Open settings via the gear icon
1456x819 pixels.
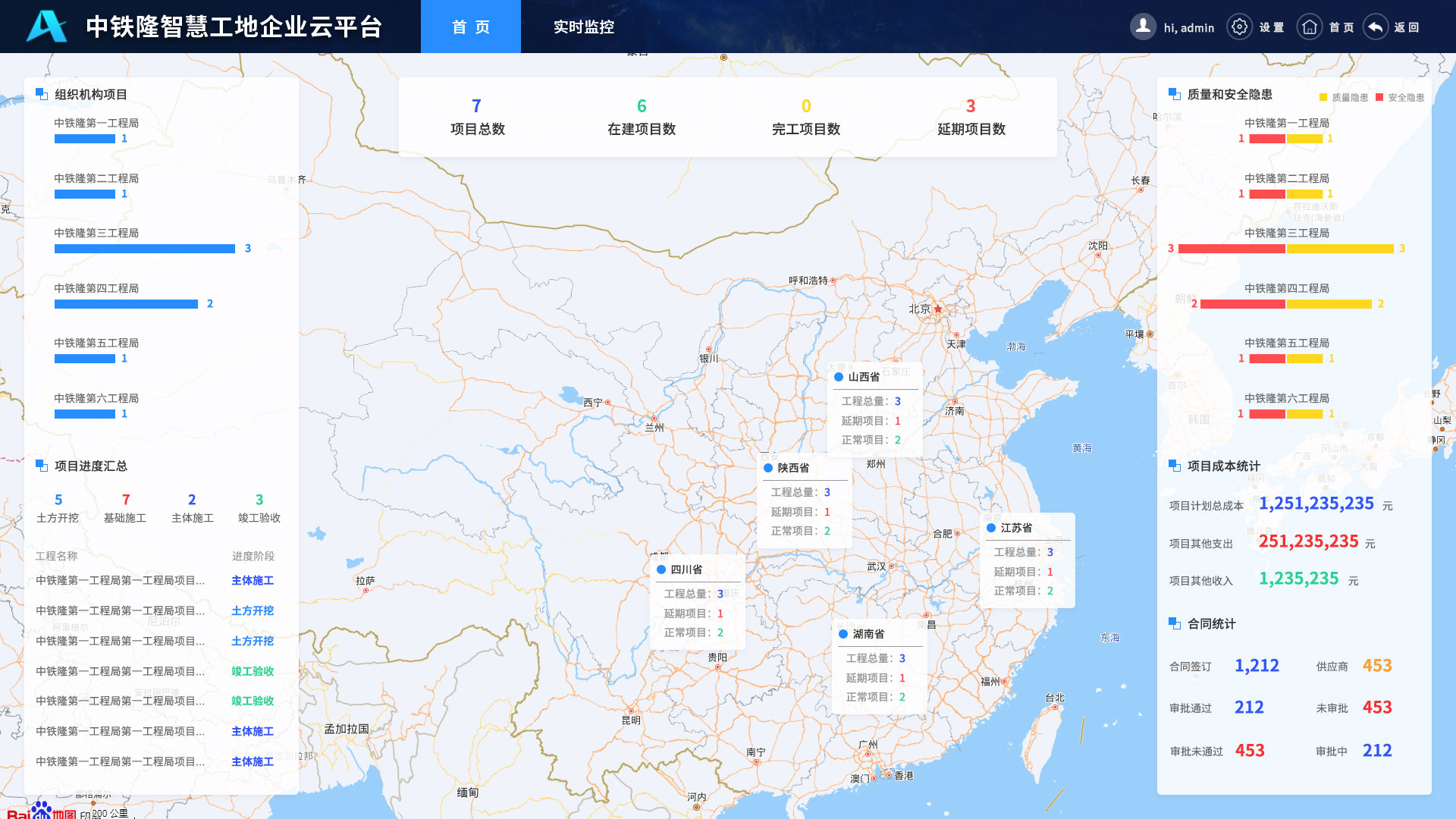1239,27
